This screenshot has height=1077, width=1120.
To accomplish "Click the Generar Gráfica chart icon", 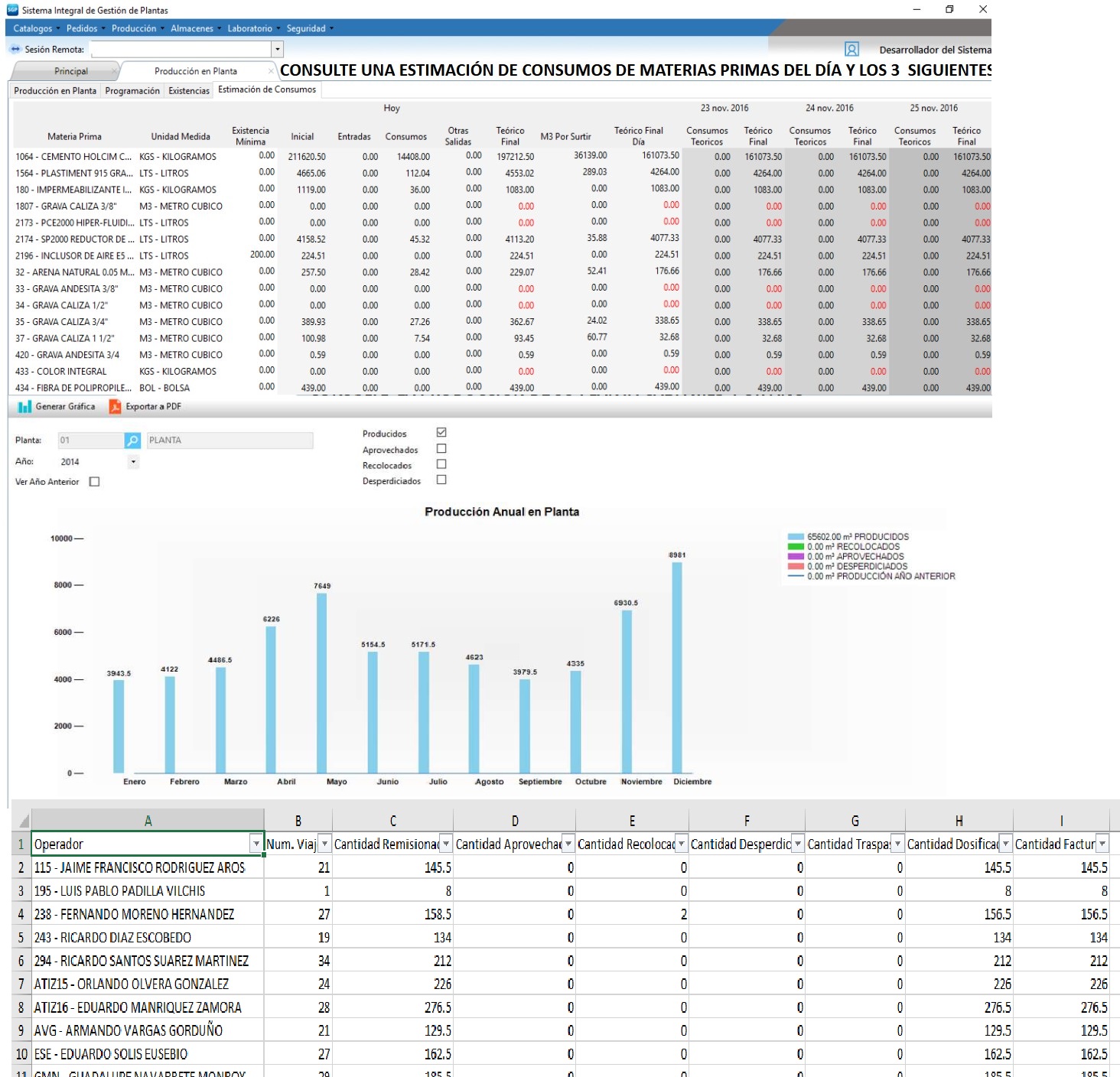I will pyautogui.click(x=24, y=407).
